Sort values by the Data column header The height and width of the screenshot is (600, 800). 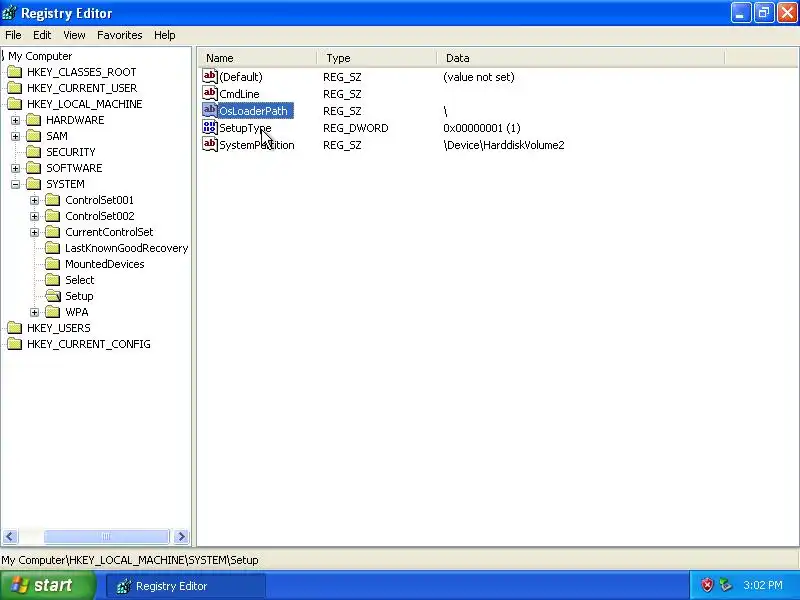(581, 58)
